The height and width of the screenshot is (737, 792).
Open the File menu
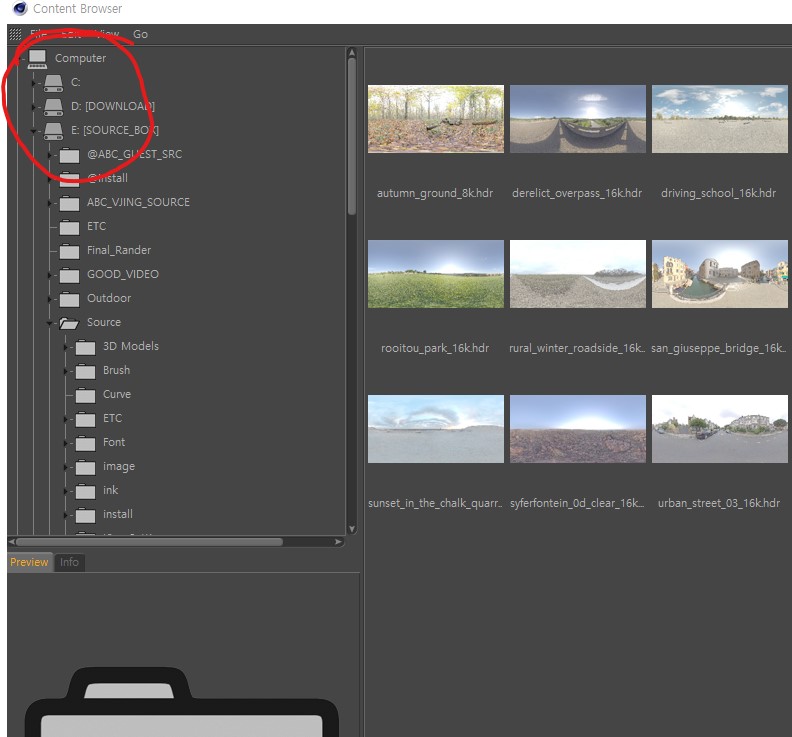[x=38, y=34]
